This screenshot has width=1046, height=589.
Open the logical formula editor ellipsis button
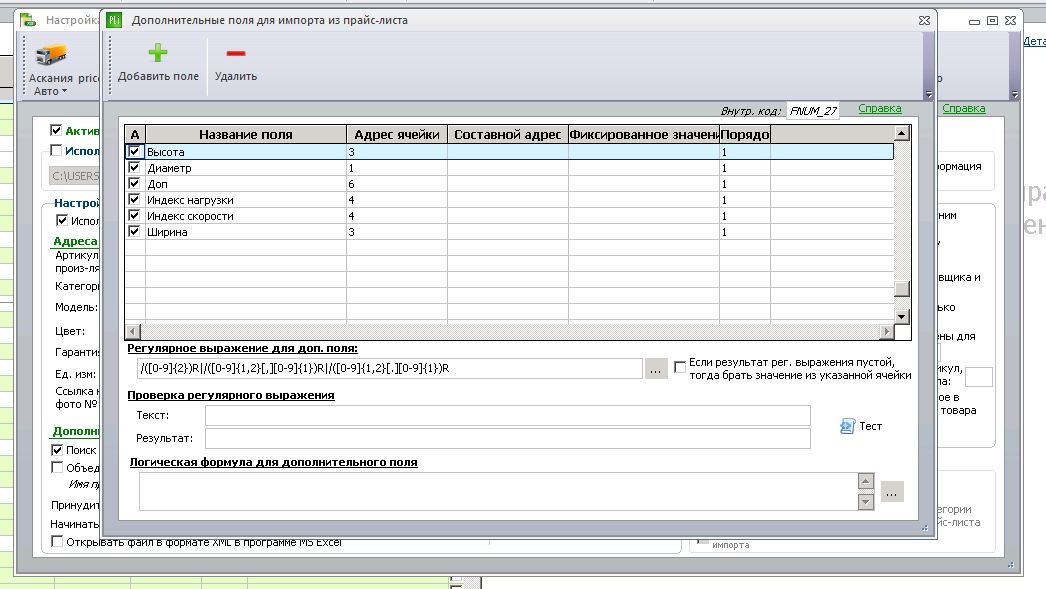pos(892,492)
